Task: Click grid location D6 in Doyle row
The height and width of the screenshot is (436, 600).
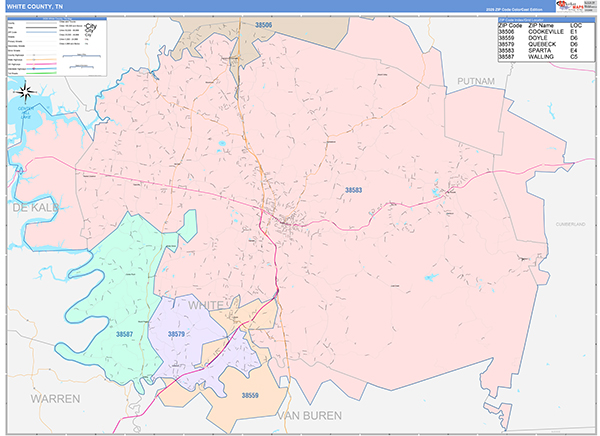Action: pyautogui.click(x=574, y=38)
